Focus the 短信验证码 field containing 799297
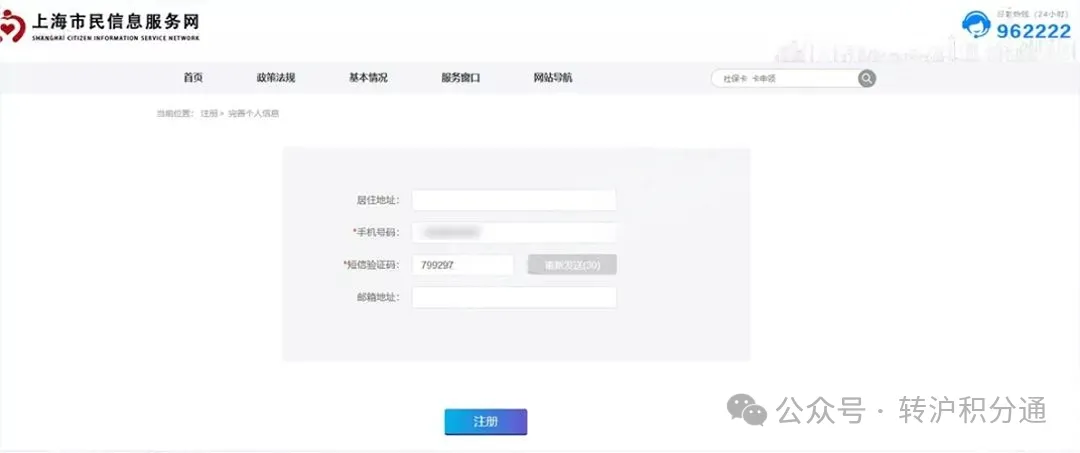Image resolution: width=1080 pixels, height=453 pixels. pyautogui.click(x=463, y=265)
